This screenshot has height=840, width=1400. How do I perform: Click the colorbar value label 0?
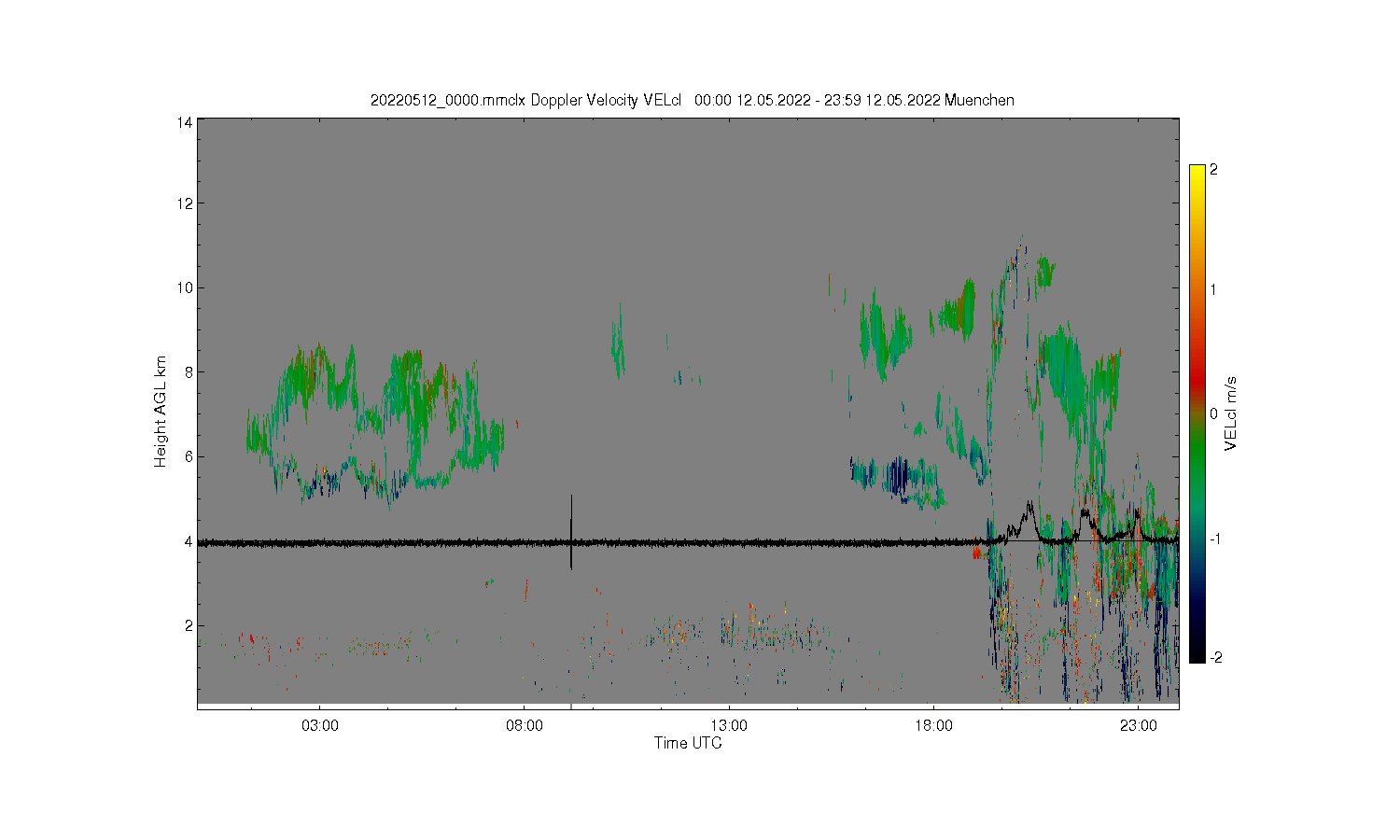pyautogui.click(x=1213, y=413)
